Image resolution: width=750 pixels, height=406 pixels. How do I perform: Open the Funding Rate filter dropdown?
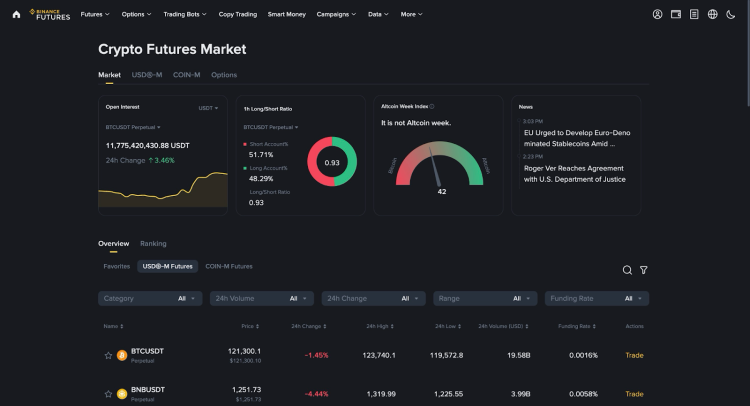click(597, 298)
